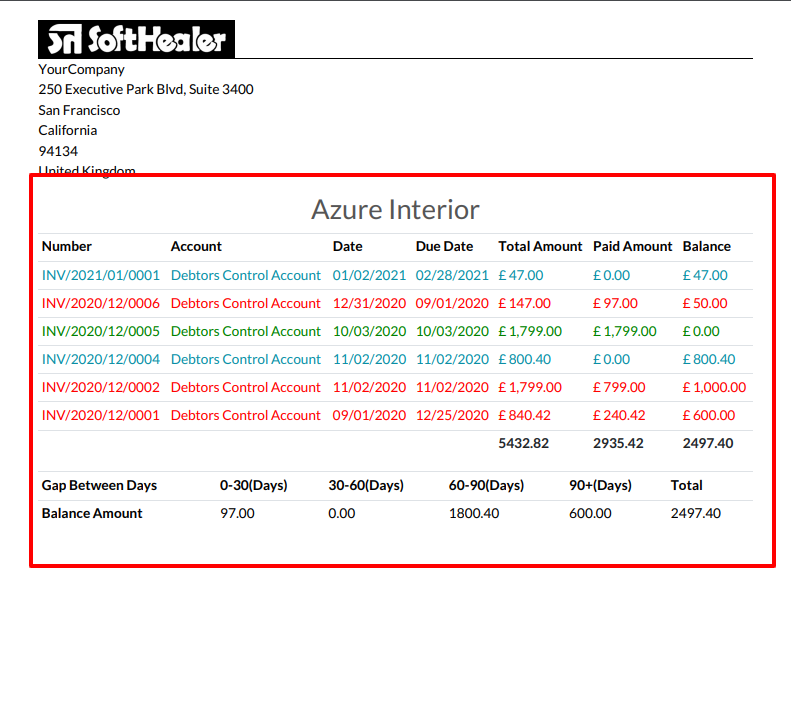Click the 5432.82 total sum
This screenshot has height=704, width=791.
pyautogui.click(x=524, y=443)
